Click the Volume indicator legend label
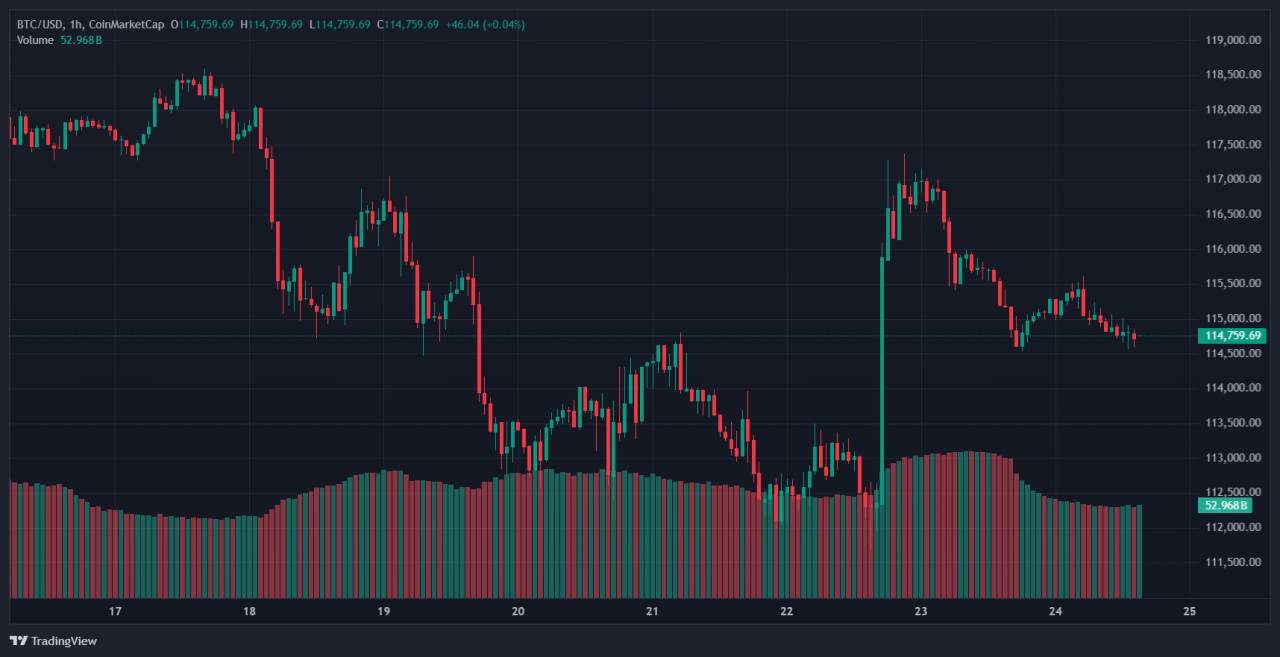The image size is (1280, 657). [x=36, y=40]
